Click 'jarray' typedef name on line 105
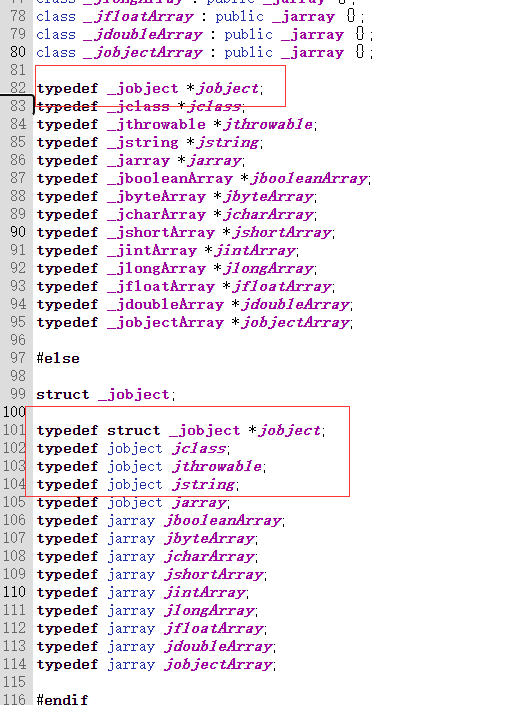Image resolution: width=522 pixels, height=705 pixels. tap(199, 502)
